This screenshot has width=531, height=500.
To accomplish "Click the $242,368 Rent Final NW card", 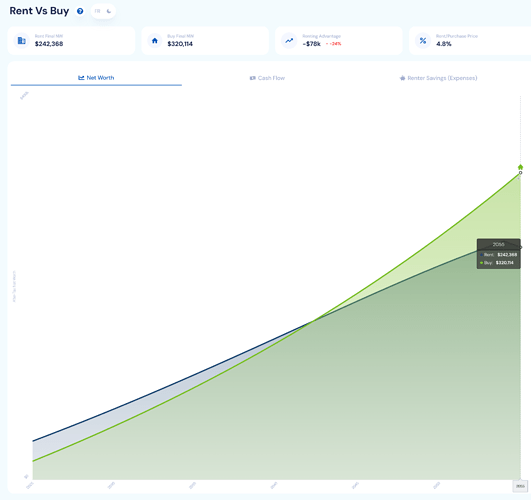I will pos(71,41).
